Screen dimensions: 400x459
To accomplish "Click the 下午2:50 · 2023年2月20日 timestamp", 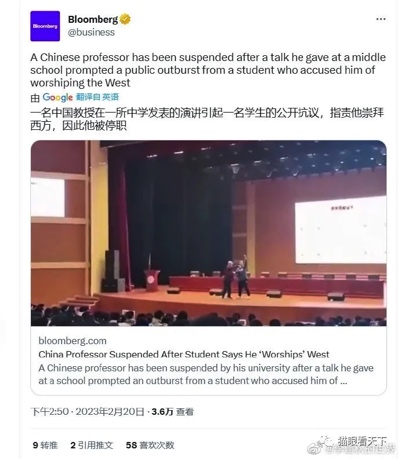I will [x=88, y=412].
